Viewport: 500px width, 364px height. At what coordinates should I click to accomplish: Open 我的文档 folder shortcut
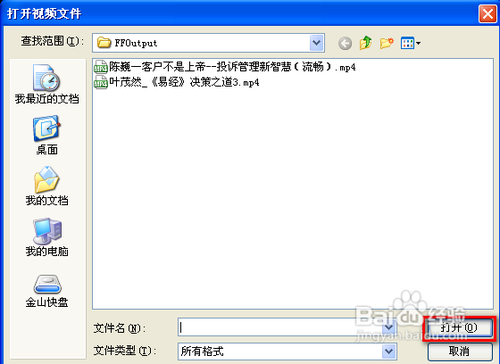click(x=47, y=186)
